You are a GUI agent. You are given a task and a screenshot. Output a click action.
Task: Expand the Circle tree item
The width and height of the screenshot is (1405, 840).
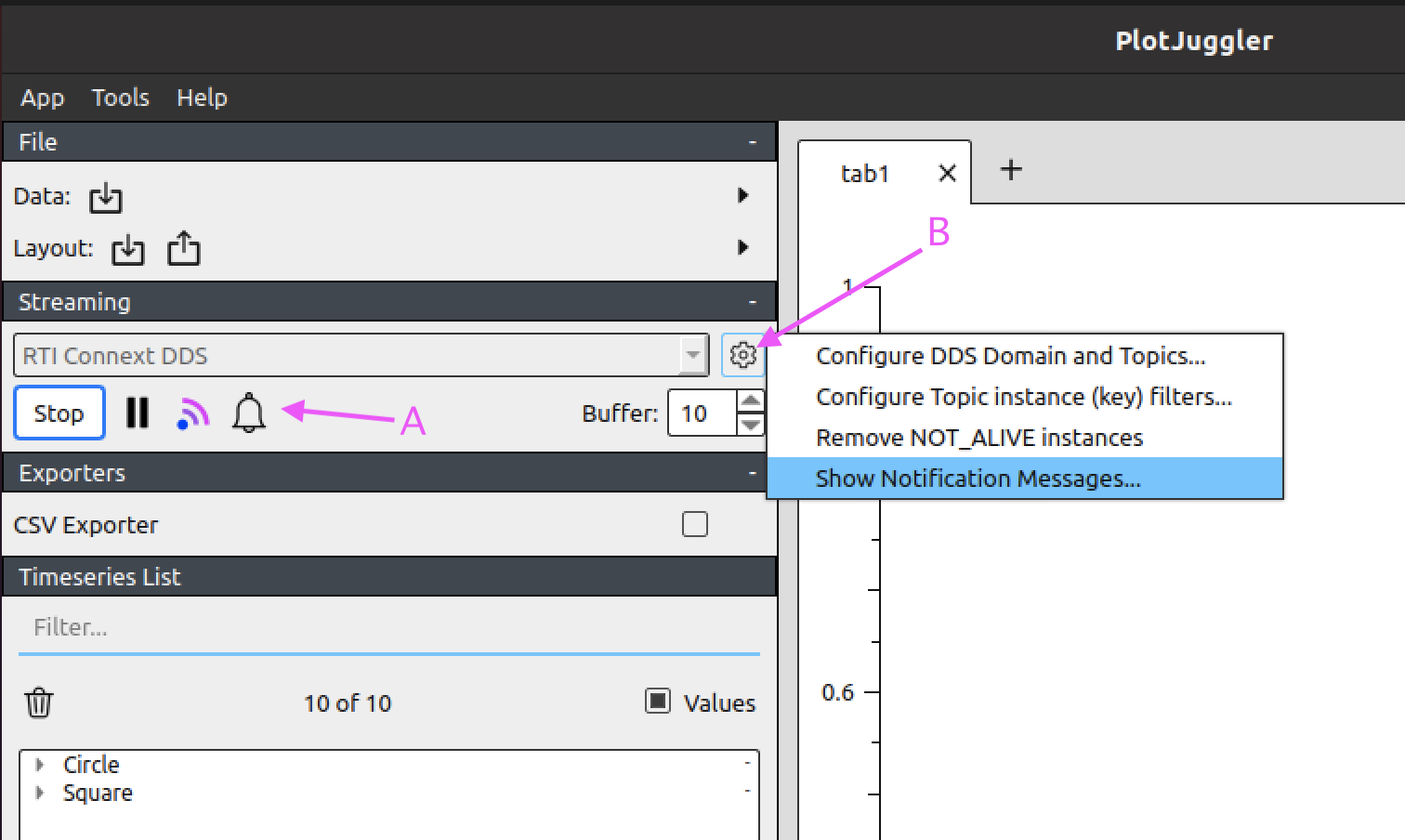point(40,765)
